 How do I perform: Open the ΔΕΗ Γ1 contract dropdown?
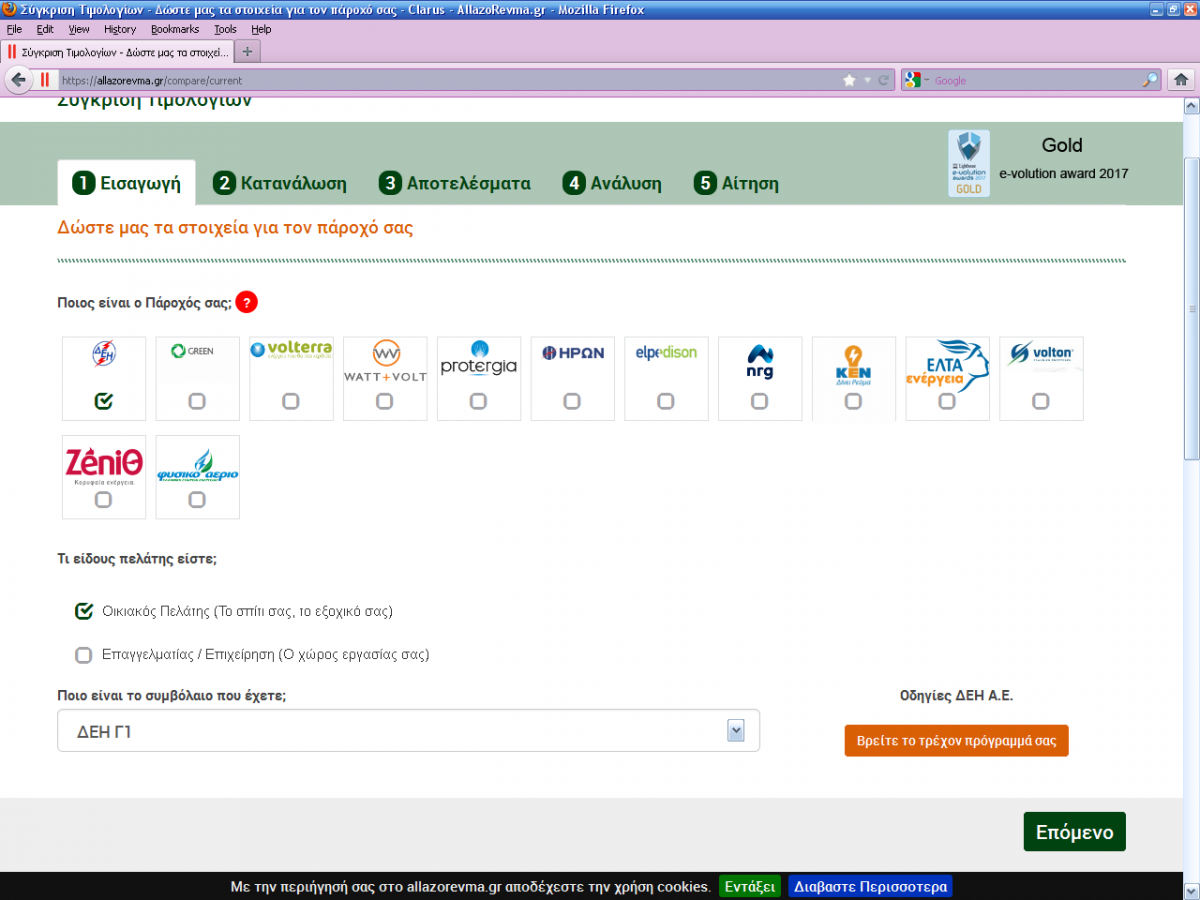coord(408,731)
